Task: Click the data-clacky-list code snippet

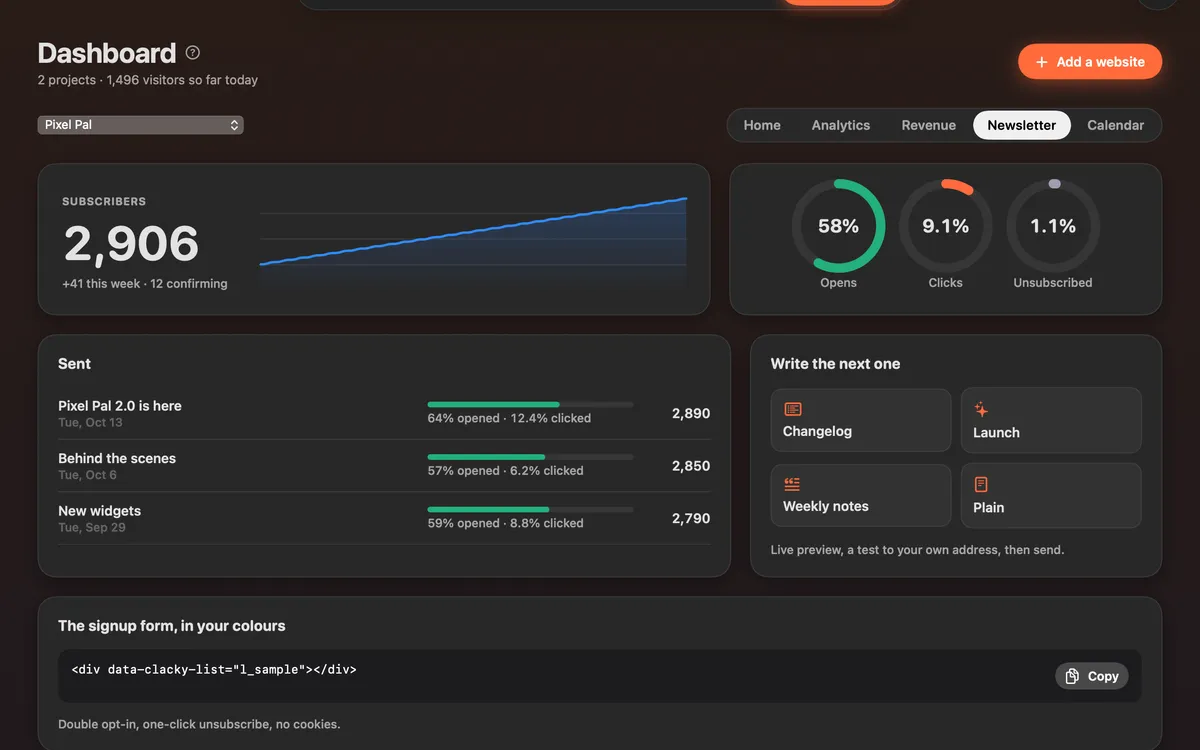Action: 214,670
